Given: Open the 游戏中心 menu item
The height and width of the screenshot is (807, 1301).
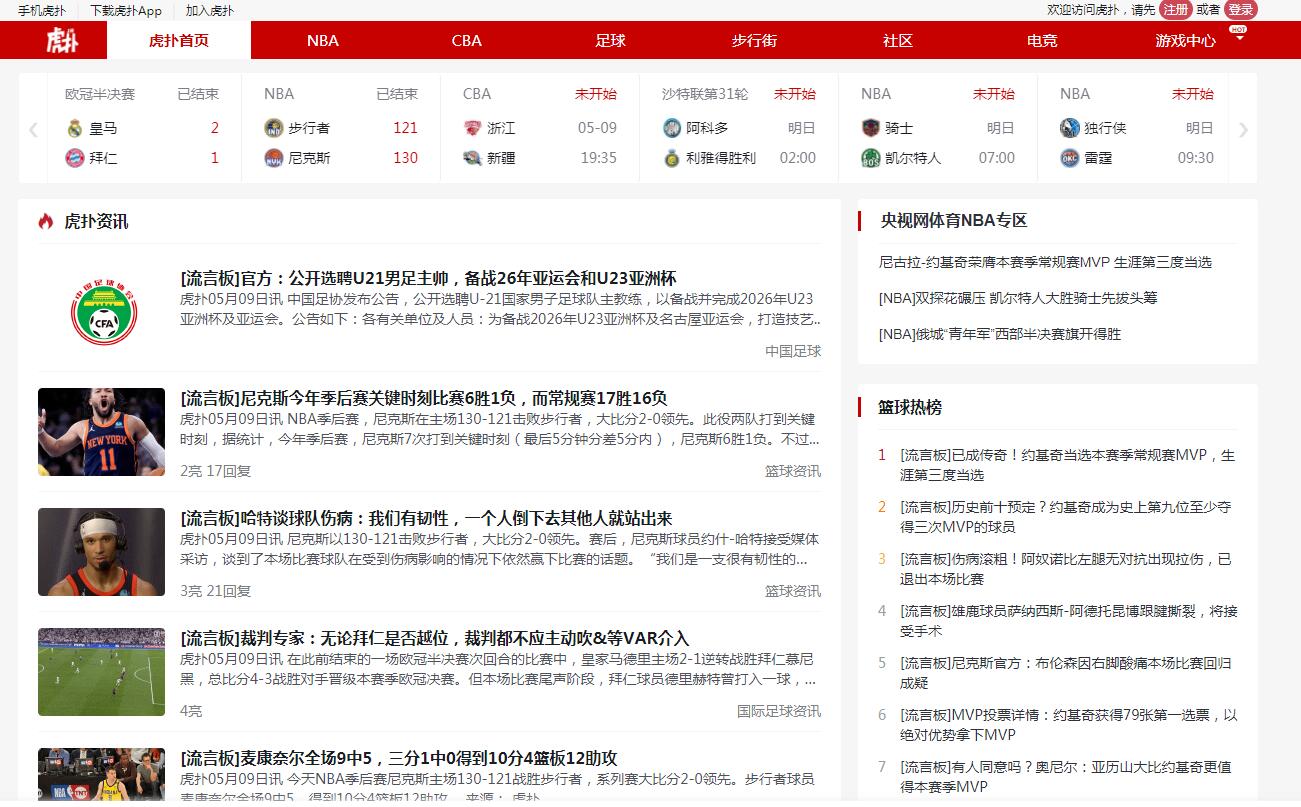Looking at the screenshot, I should [x=1186, y=41].
